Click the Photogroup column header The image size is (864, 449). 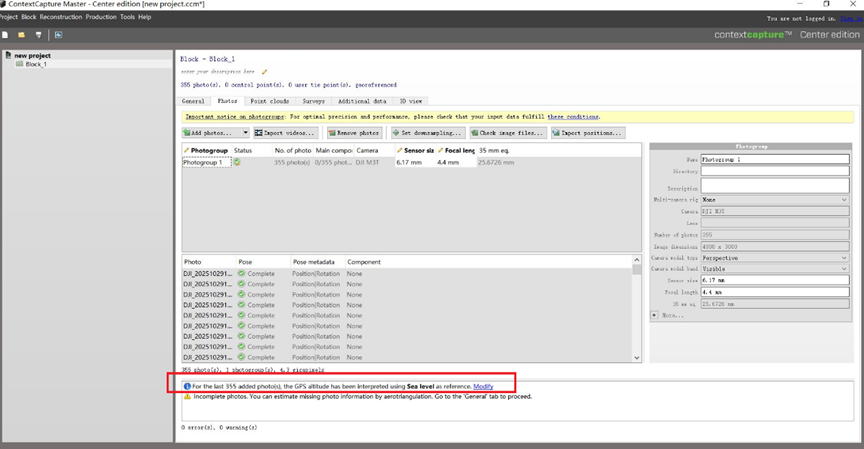[x=207, y=150]
